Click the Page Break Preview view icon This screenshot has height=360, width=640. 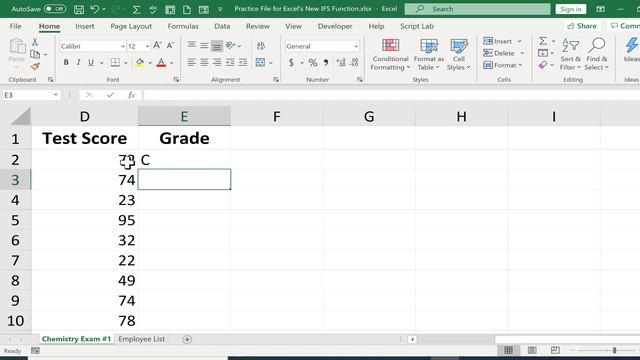click(x=555, y=350)
